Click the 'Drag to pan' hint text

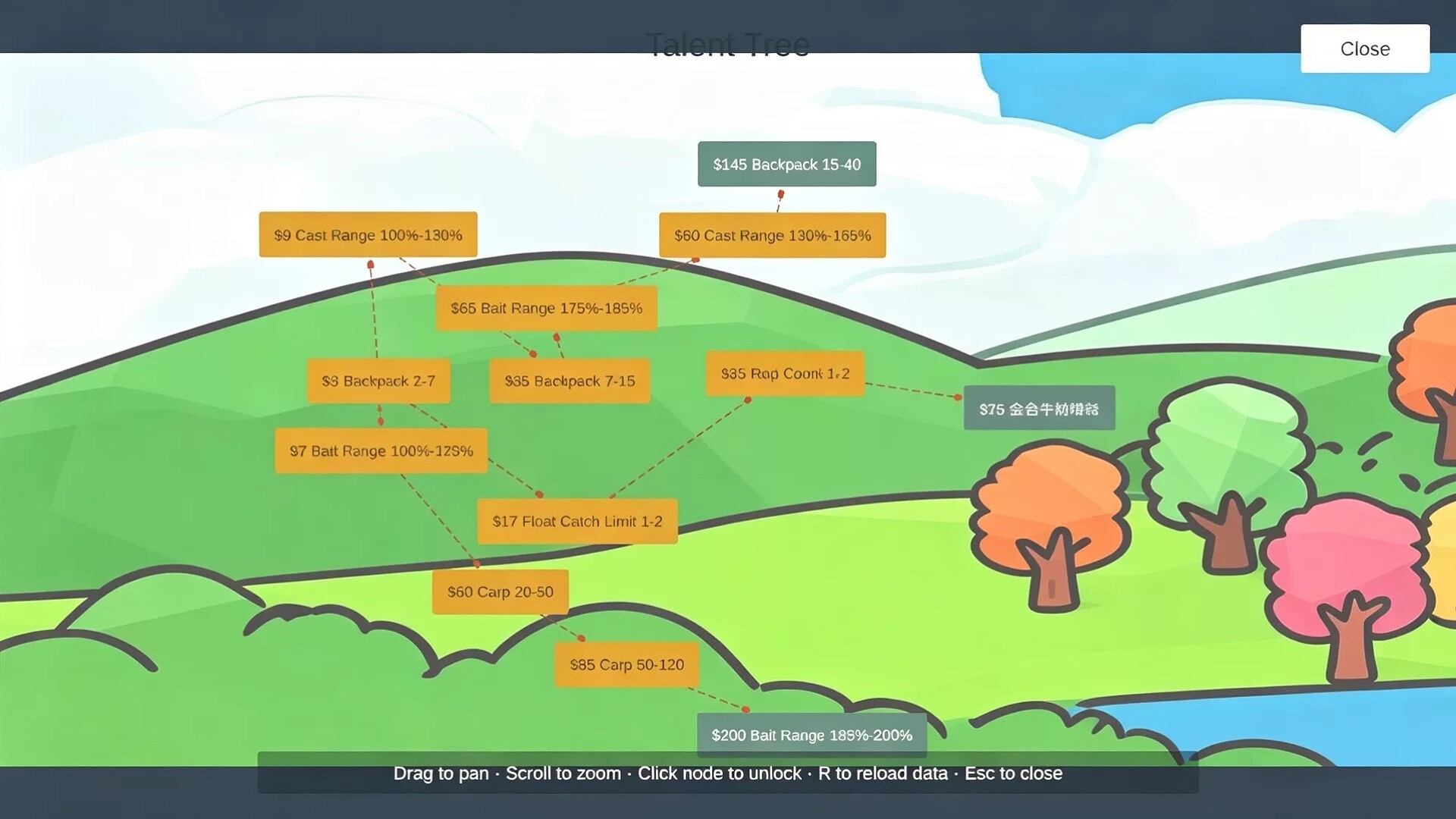click(x=441, y=773)
